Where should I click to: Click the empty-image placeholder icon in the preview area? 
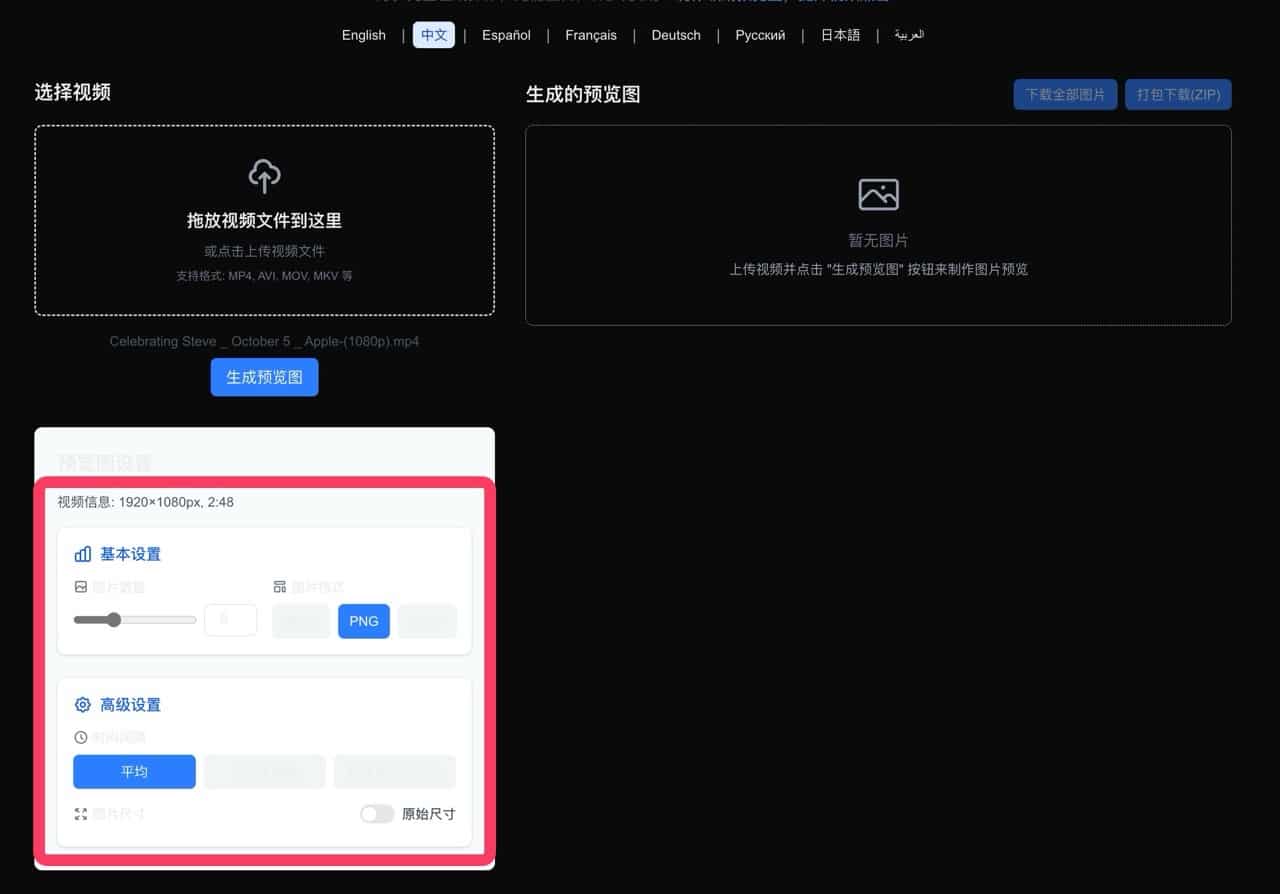tap(878, 194)
